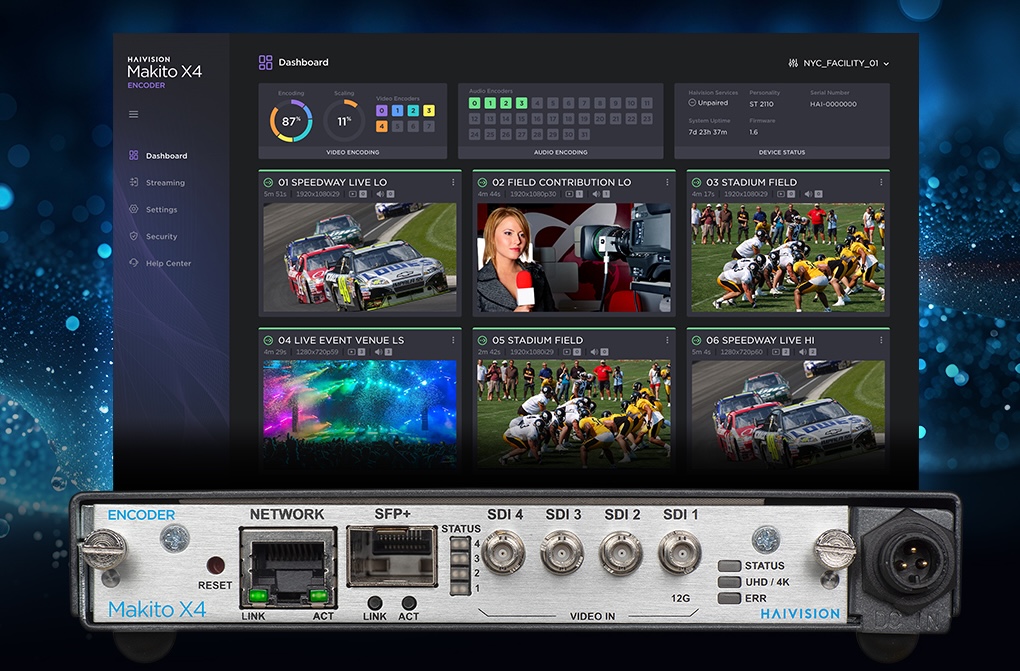
Task: Click video encoder icon on 05 STADIUM FIELD card
Action: click(x=567, y=352)
